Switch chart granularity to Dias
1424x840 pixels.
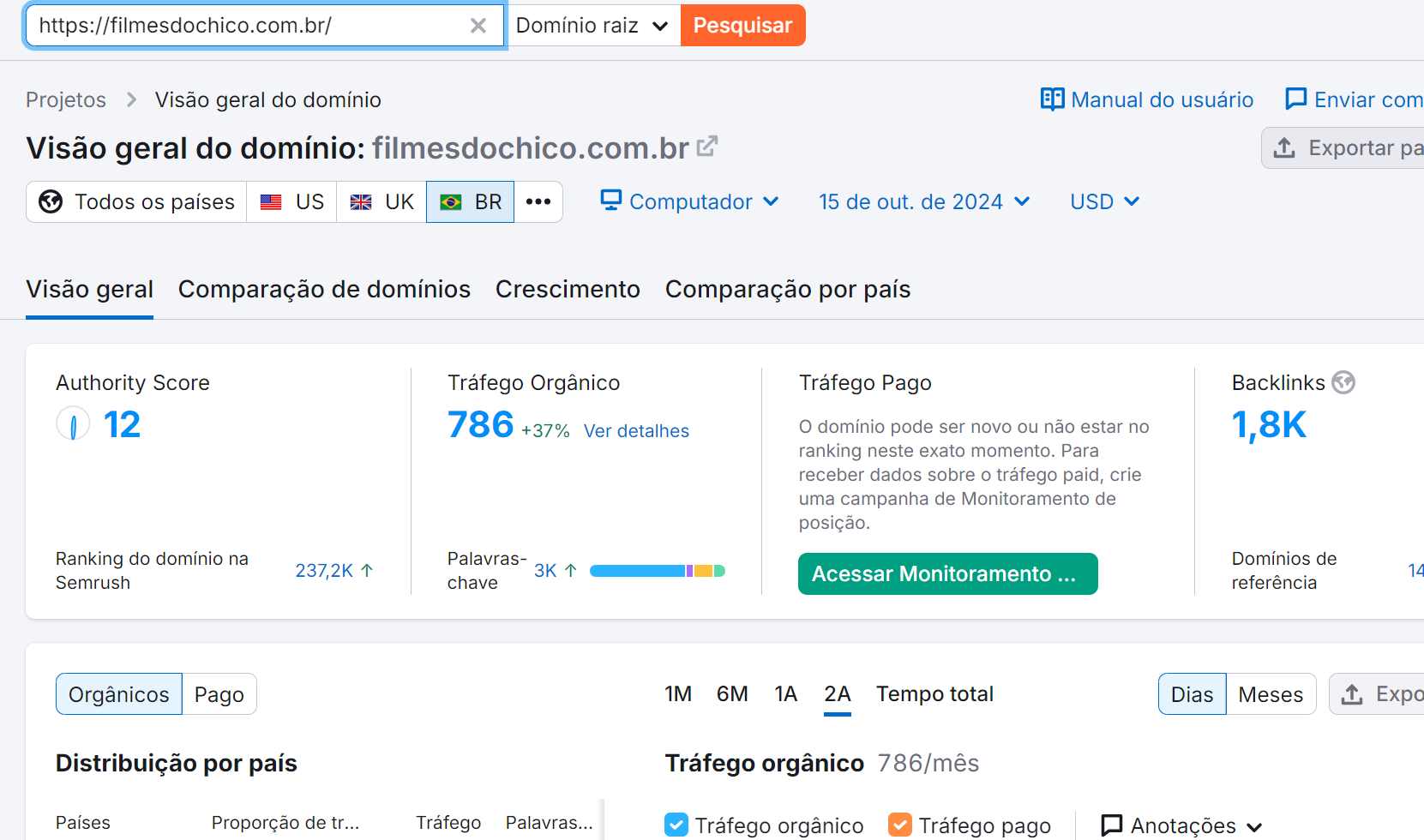[x=1192, y=694]
